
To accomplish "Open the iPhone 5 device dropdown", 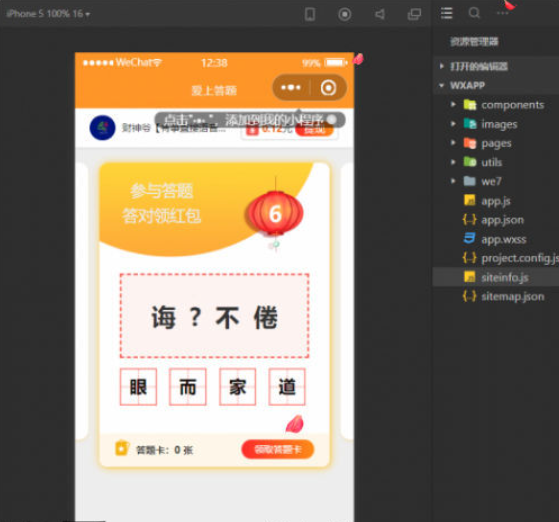I will [x=48, y=14].
